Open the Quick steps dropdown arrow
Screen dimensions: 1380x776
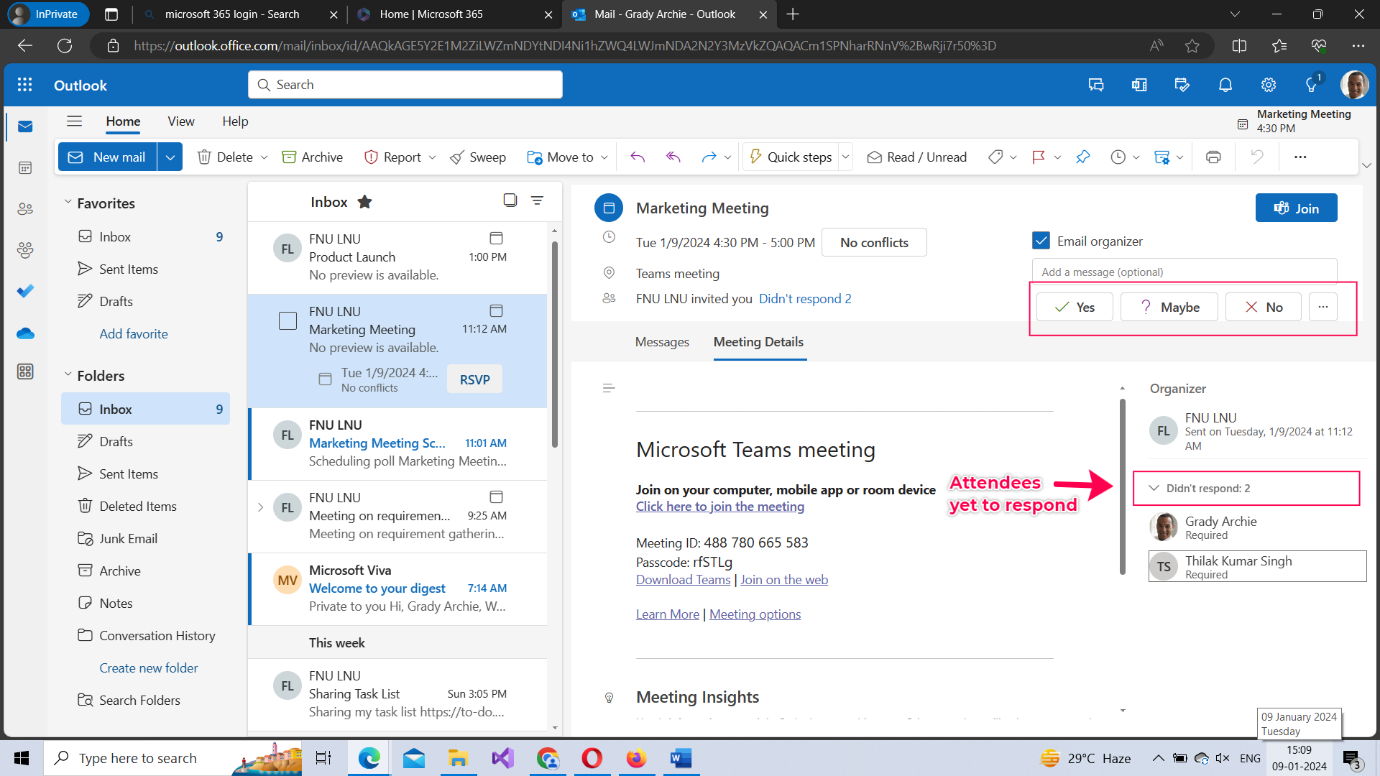click(x=845, y=157)
